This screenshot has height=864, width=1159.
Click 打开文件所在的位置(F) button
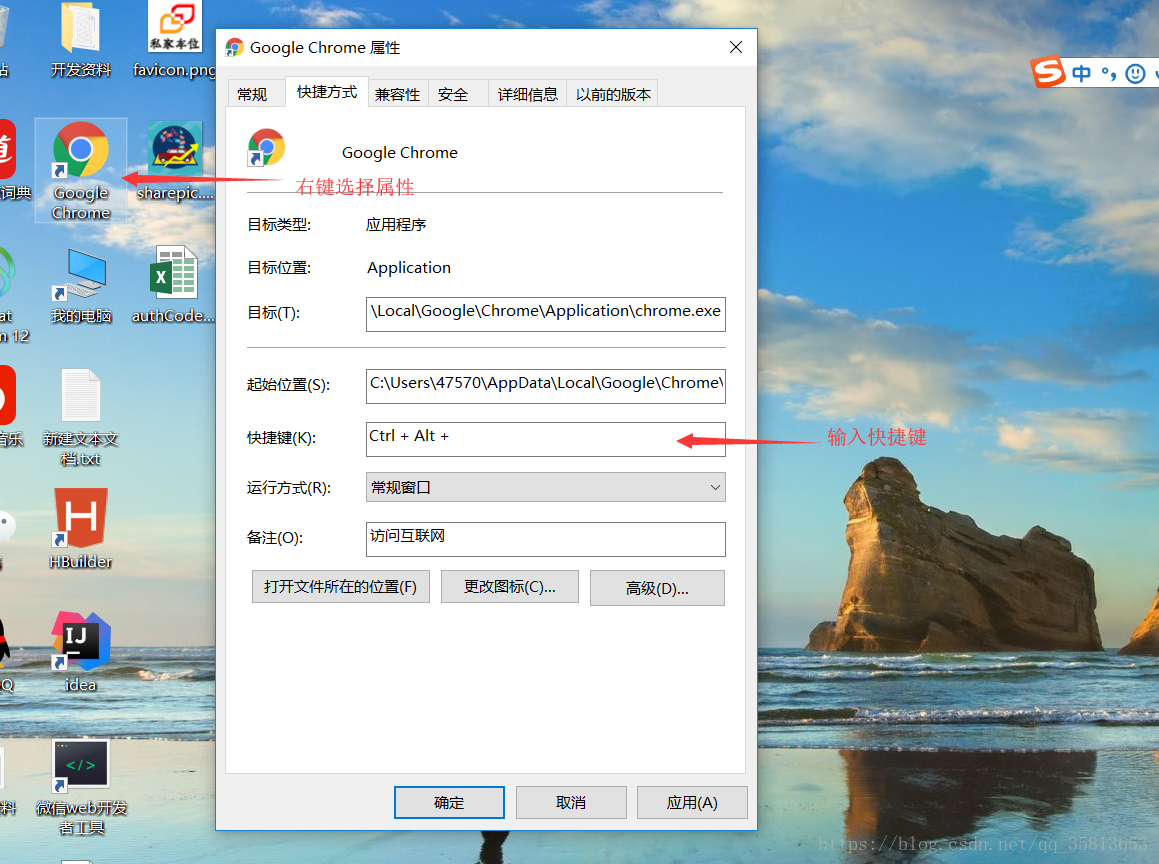[340, 586]
